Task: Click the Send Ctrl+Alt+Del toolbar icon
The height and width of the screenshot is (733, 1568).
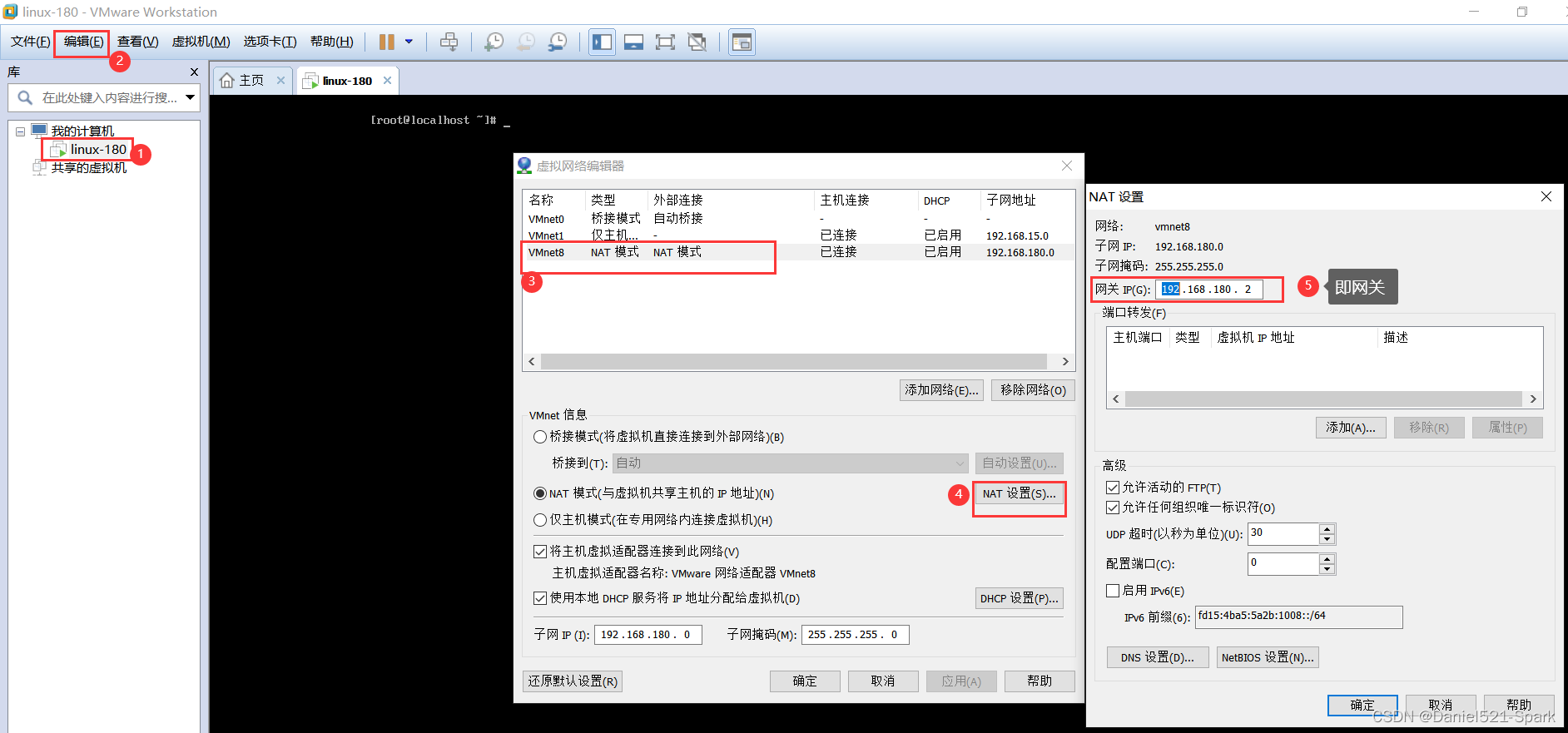Action: [x=449, y=42]
